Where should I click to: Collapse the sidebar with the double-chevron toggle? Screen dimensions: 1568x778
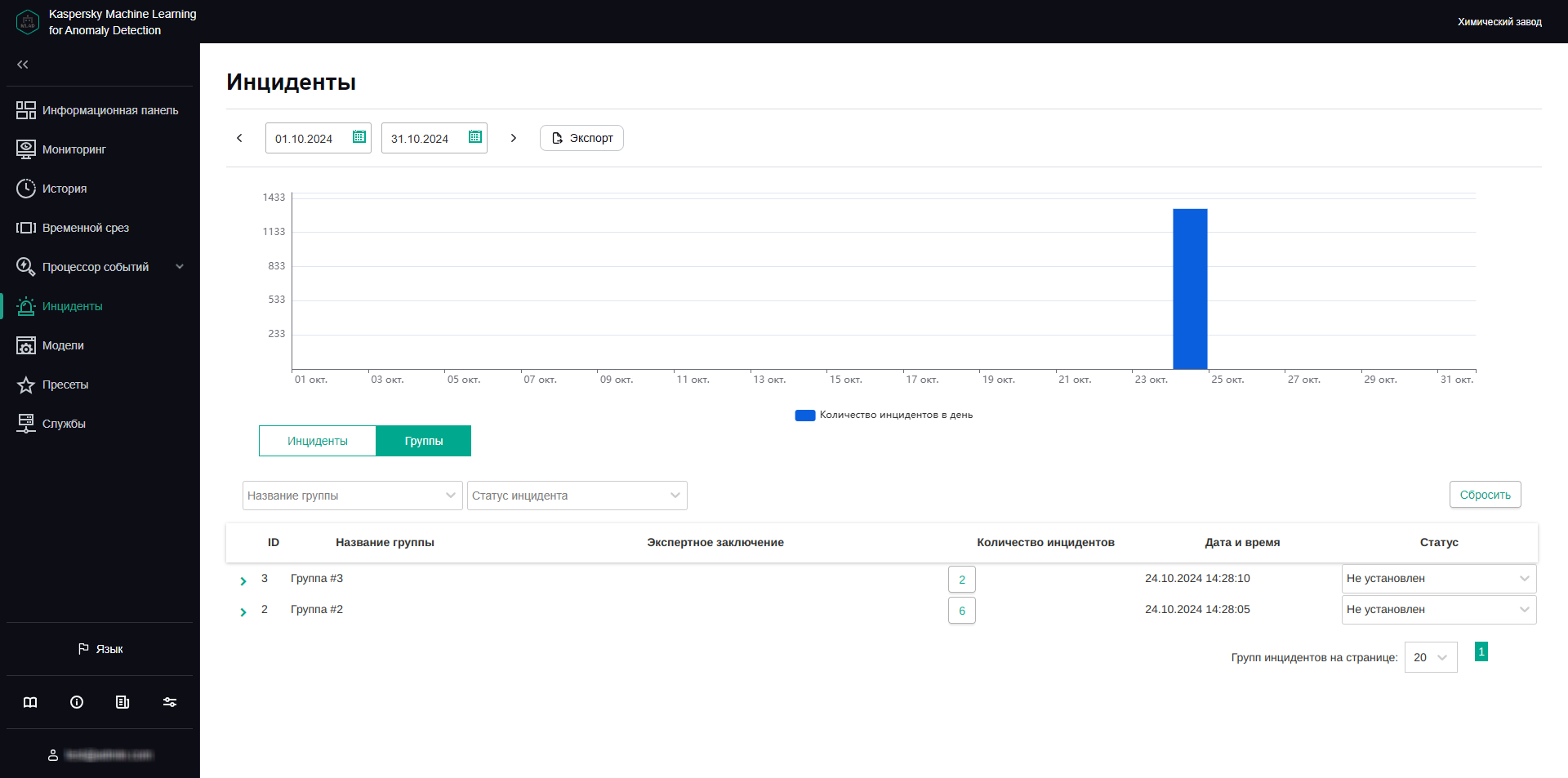(x=23, y=64)
